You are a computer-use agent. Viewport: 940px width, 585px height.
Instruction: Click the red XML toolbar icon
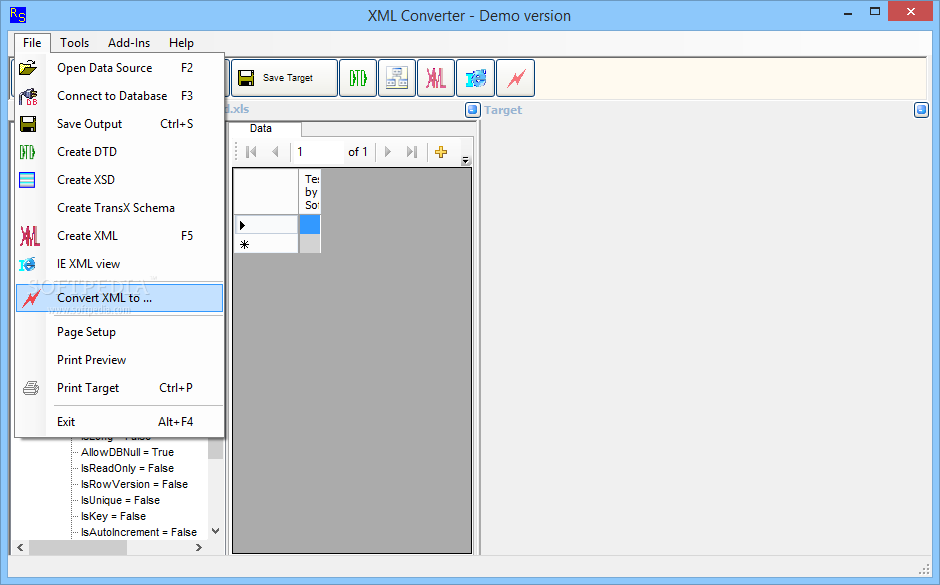(x=436, y=78)
